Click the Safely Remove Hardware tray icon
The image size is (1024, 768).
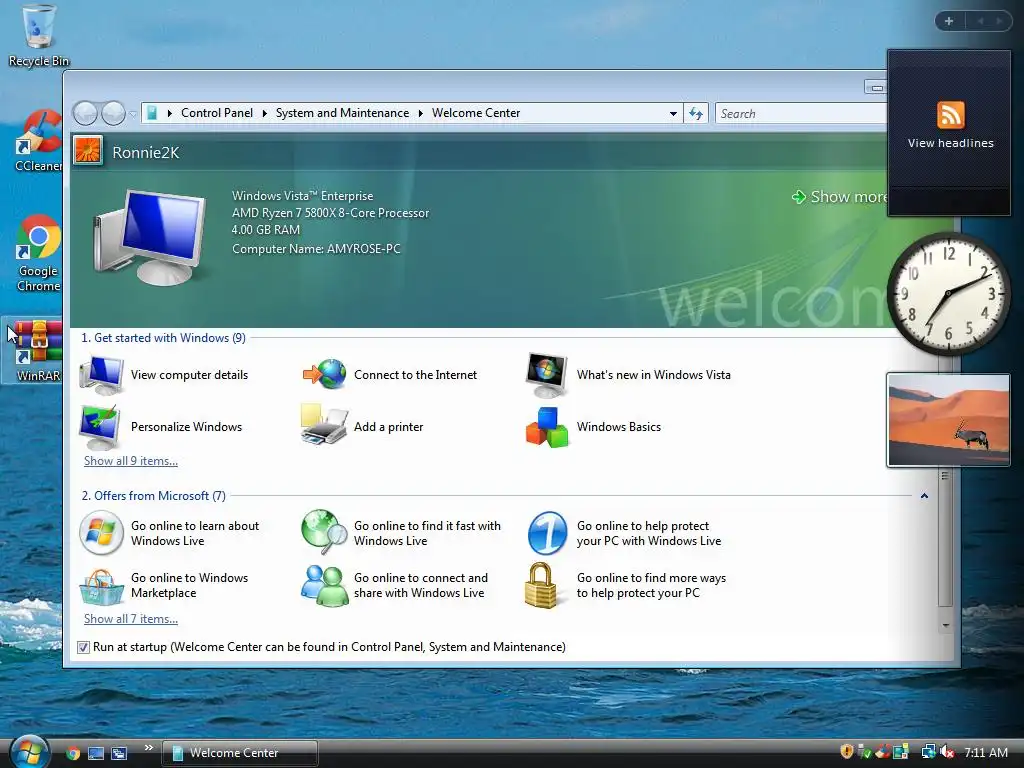point(864,752)
